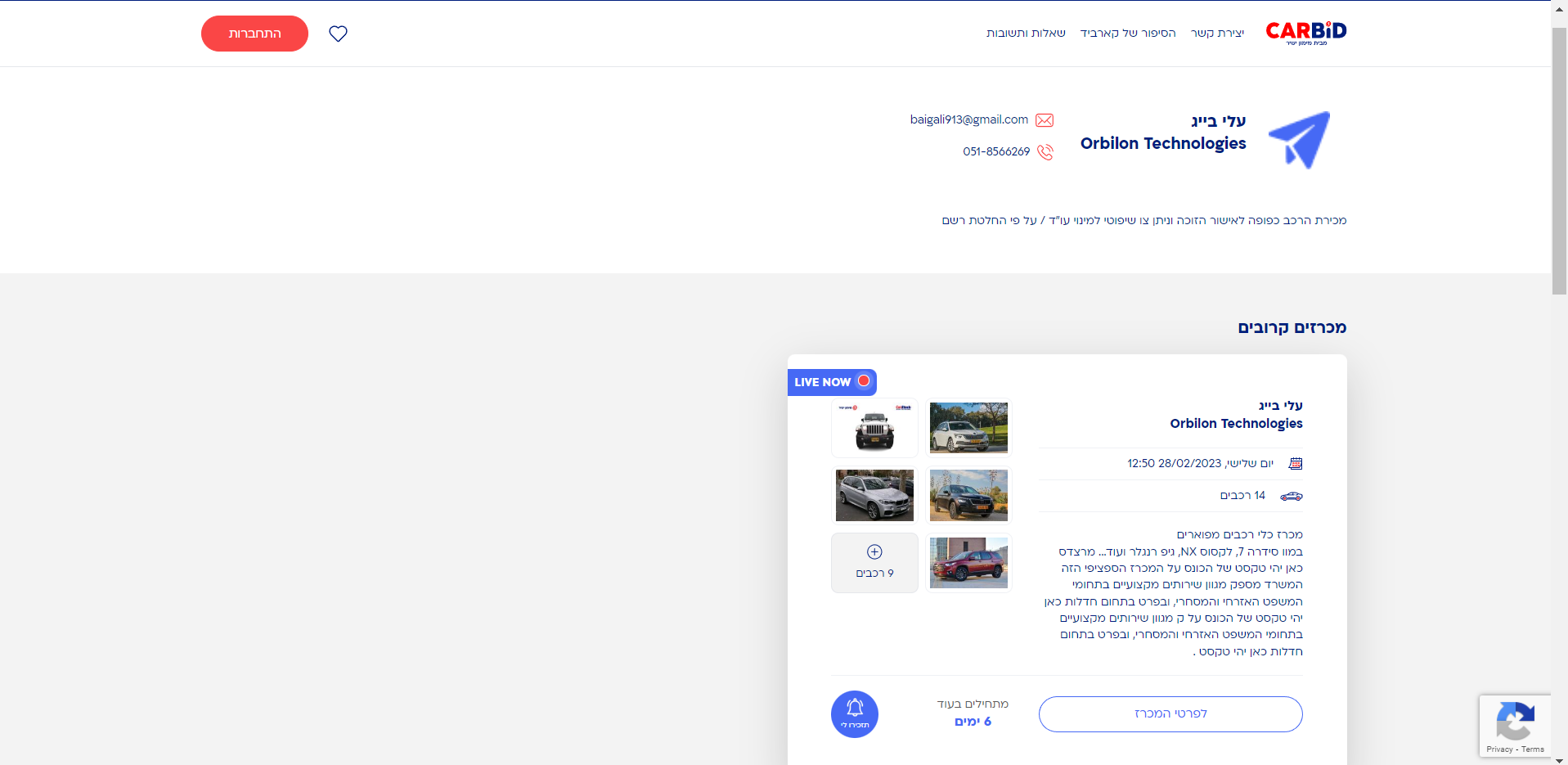Viewport: 1568px width, 765px height.
Task: Click the car icon beside 14 vehicles
Action: tap(1292, 496)
